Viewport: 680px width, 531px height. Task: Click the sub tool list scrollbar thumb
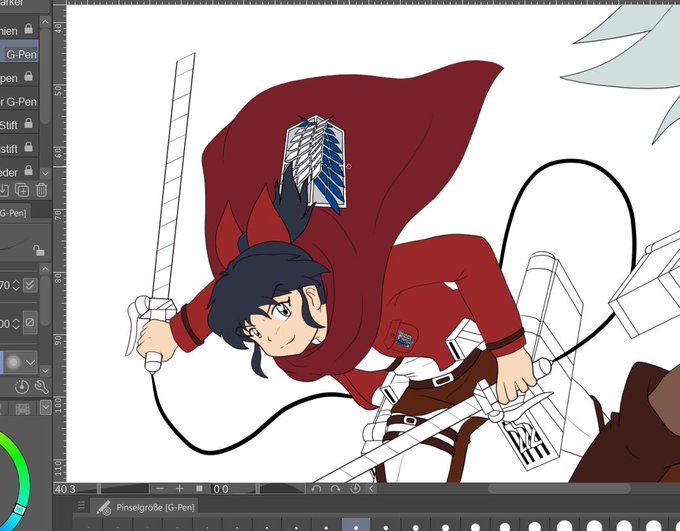click(45, 76)
